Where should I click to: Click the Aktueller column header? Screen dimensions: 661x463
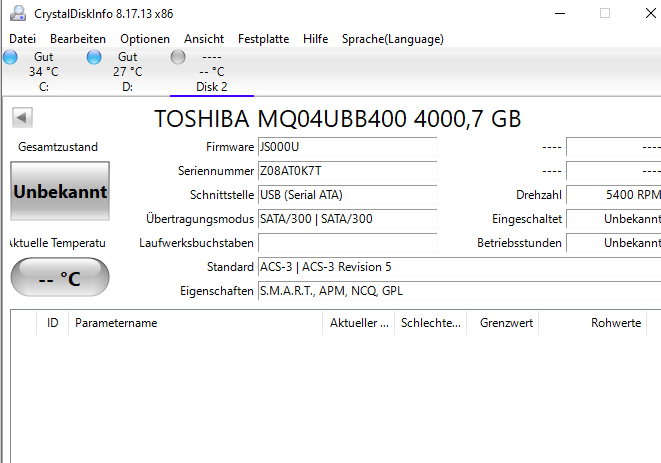[x=359, y=323]
